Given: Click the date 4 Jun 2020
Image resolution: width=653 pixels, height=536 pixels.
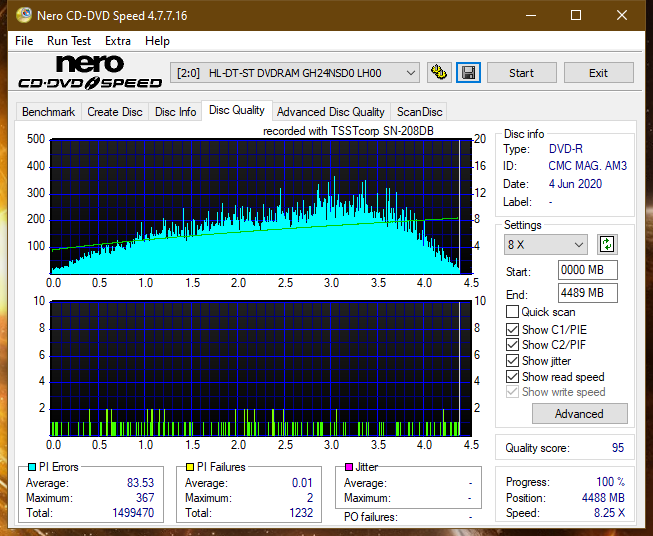Looking at the screenshot, I should 575,184.
